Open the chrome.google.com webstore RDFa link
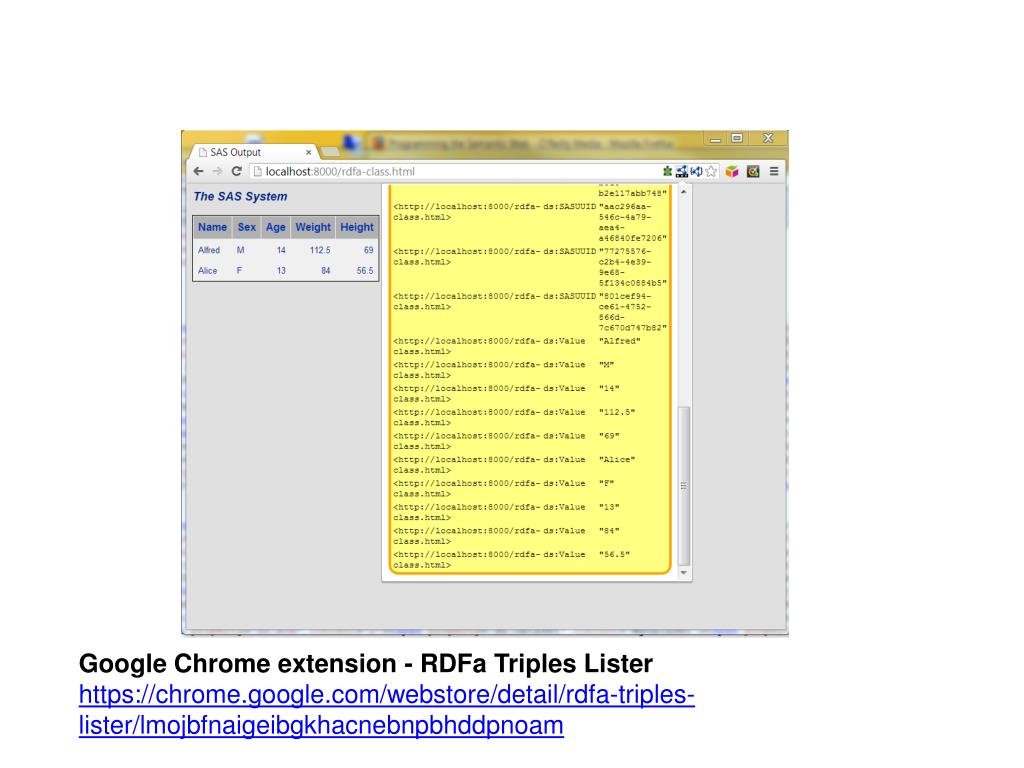The width and height of the screenshot is (1024, 768). click(387, 710)
